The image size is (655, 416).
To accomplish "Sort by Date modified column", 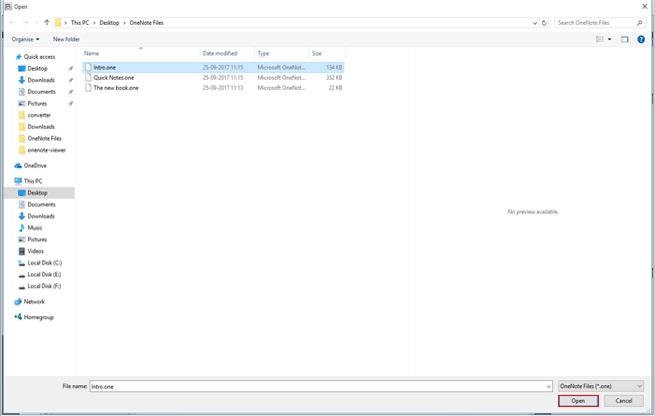I will click(x=220, y=53).
